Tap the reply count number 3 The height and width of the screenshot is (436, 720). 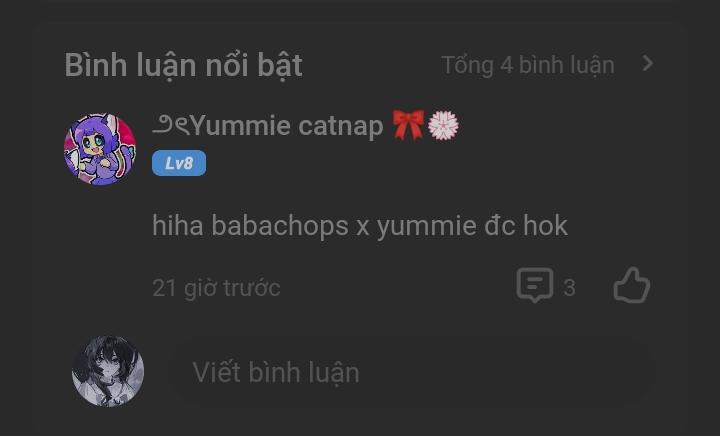[x=569, y=288]
